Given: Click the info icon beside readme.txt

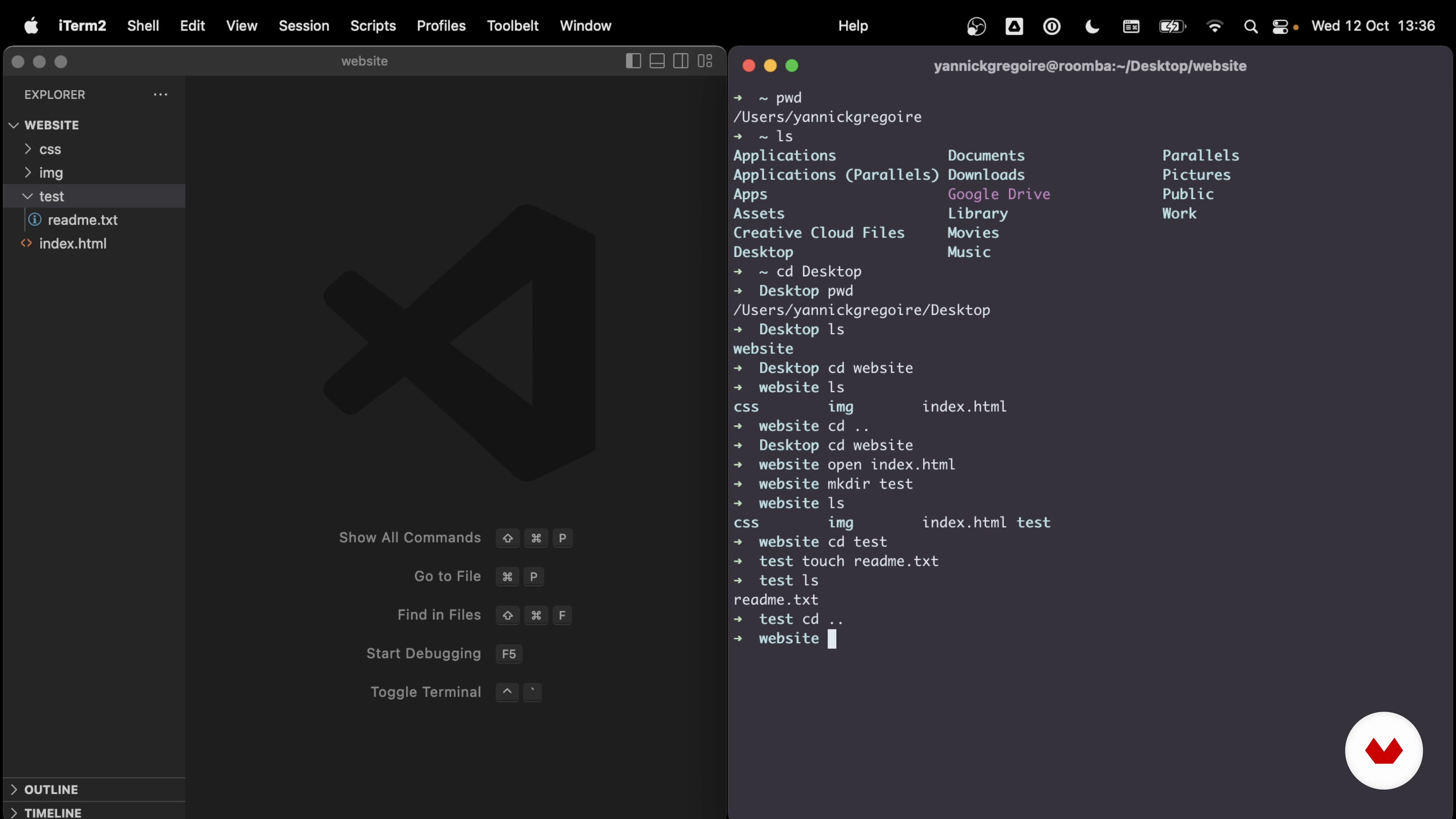Looking at the screenshot, I should point(35,219).
